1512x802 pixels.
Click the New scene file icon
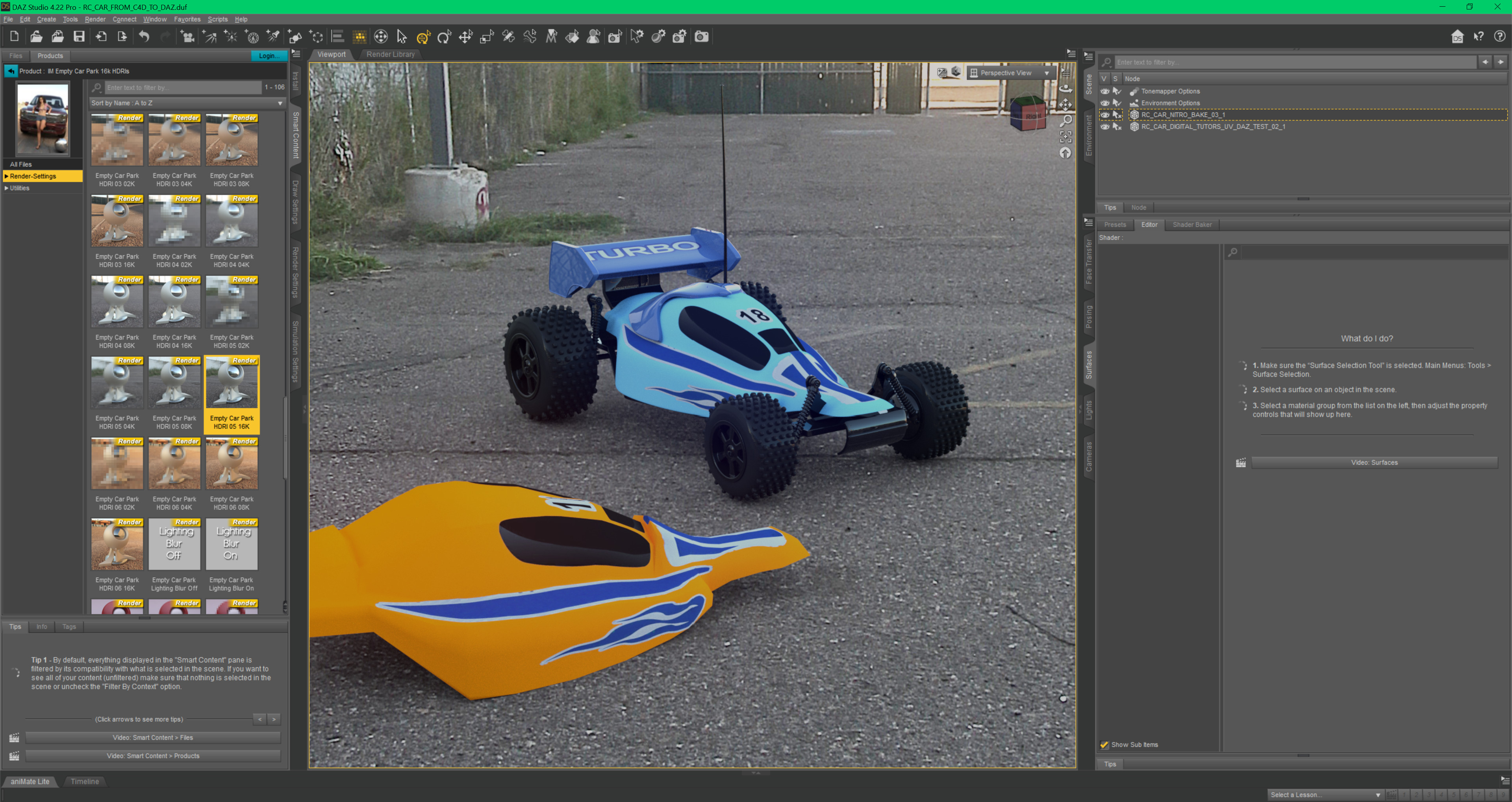[x=14, y=36]
